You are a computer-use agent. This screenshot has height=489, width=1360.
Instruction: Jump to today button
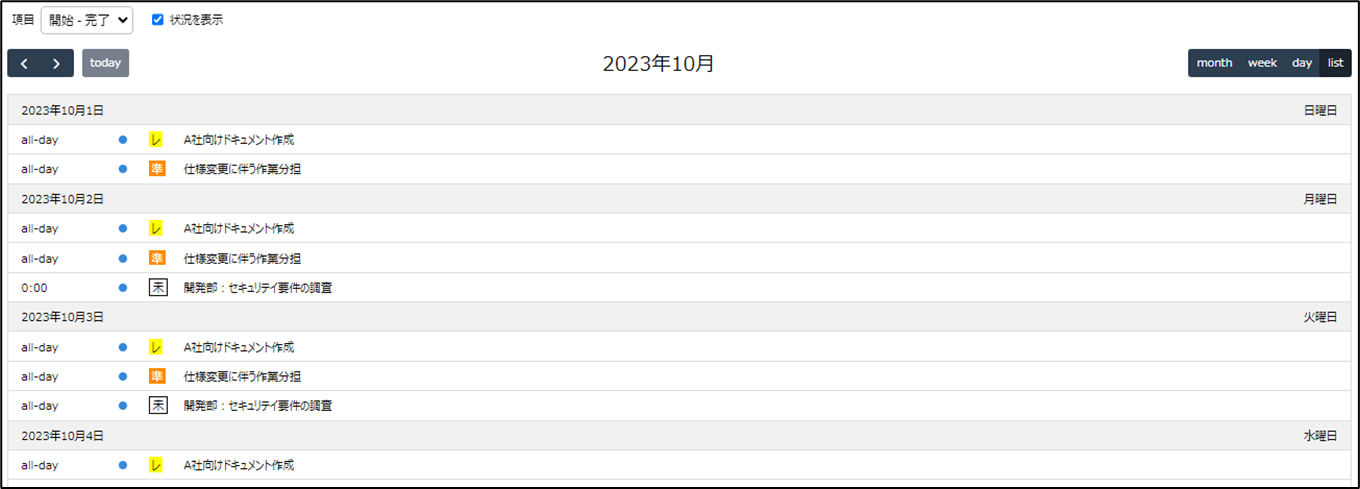pos(105,63)
